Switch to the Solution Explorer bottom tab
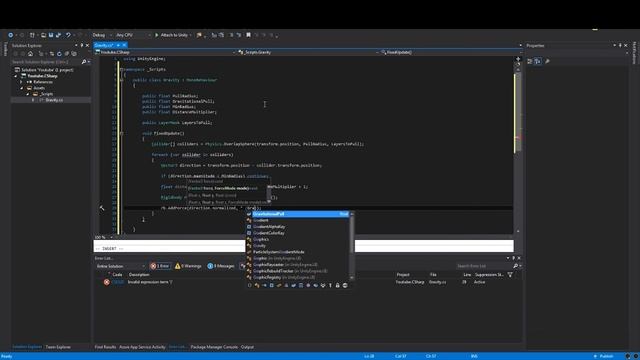Viewport: 640px width, 360px height. pyautogui.click(x=27, y=347)
